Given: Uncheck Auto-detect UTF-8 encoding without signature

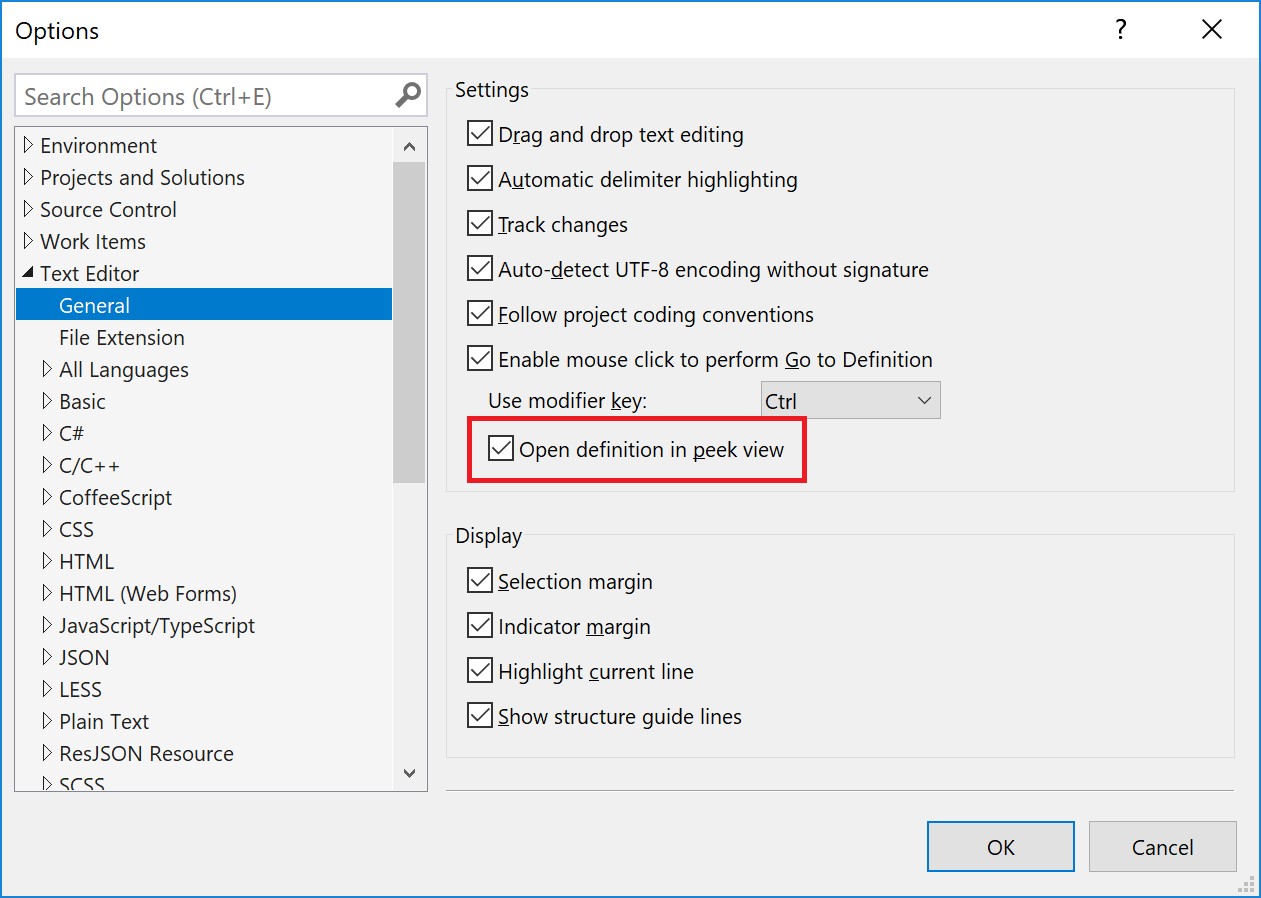Looking at the screenshot, I should (480, 268).
